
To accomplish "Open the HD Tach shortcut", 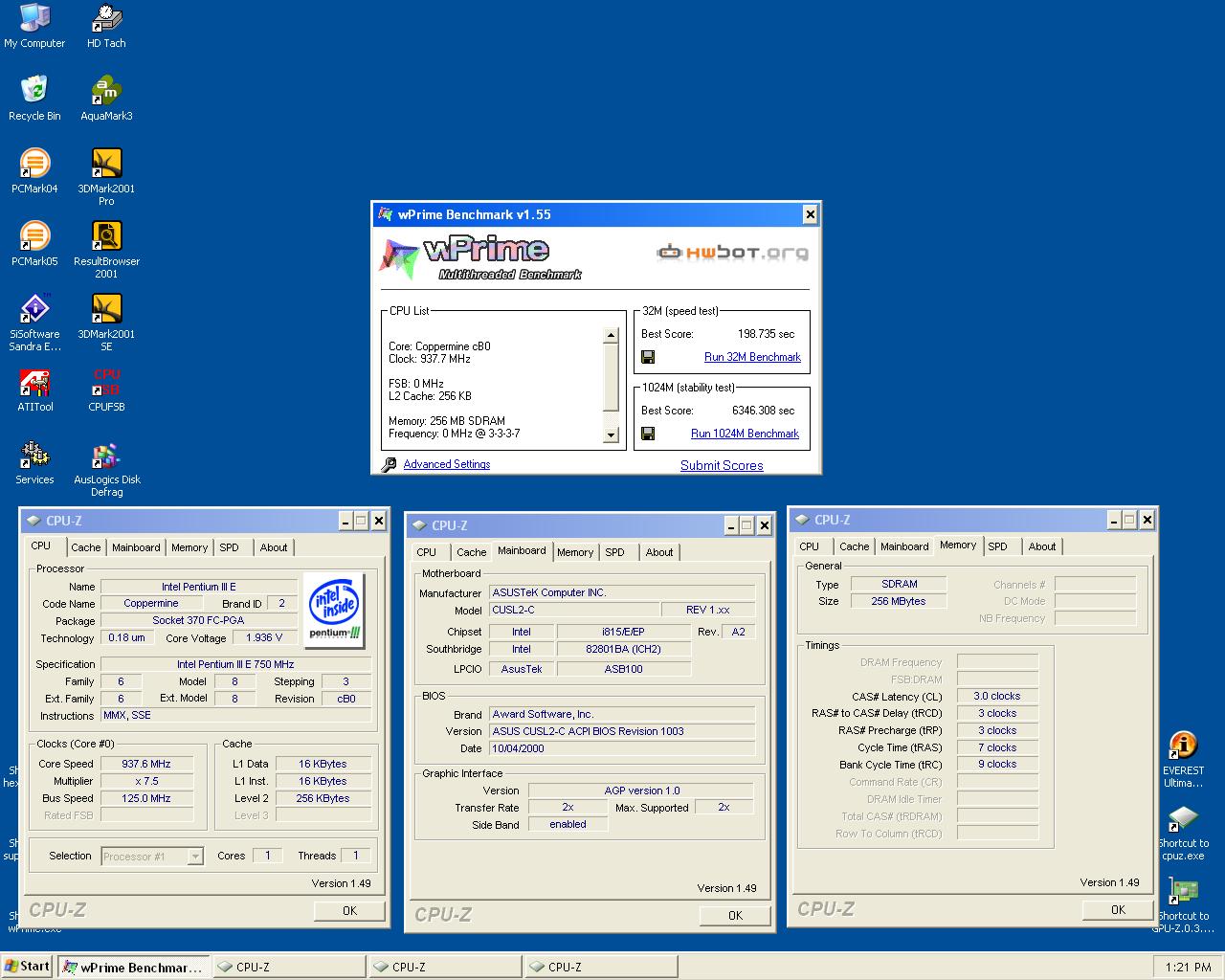I will point(106,26).
